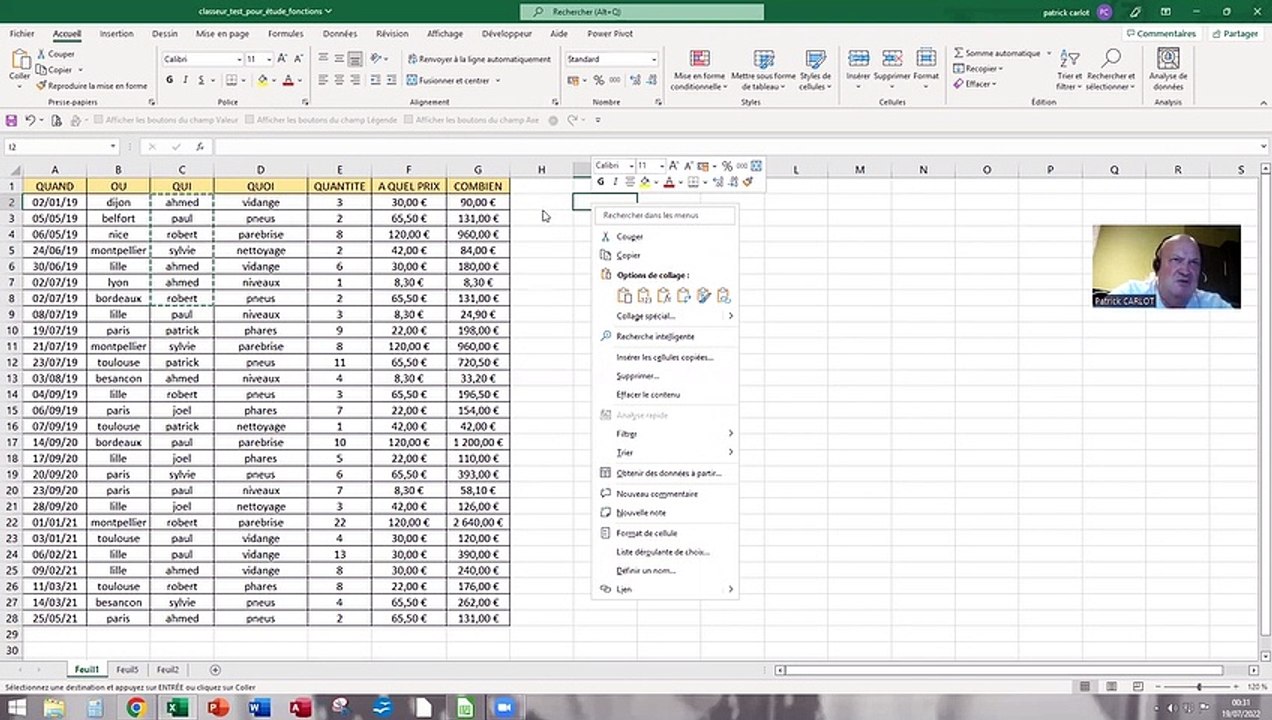Click paste link icon in context menu
Viewport: 1272px width, 720px height.
coord(723,295)
